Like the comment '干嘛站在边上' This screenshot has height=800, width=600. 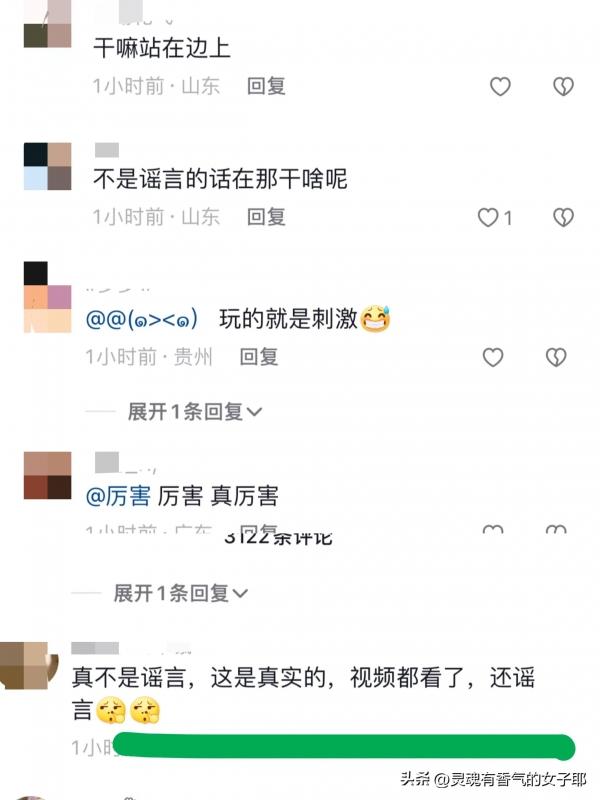pyautogui.click(x=500, y=86)
